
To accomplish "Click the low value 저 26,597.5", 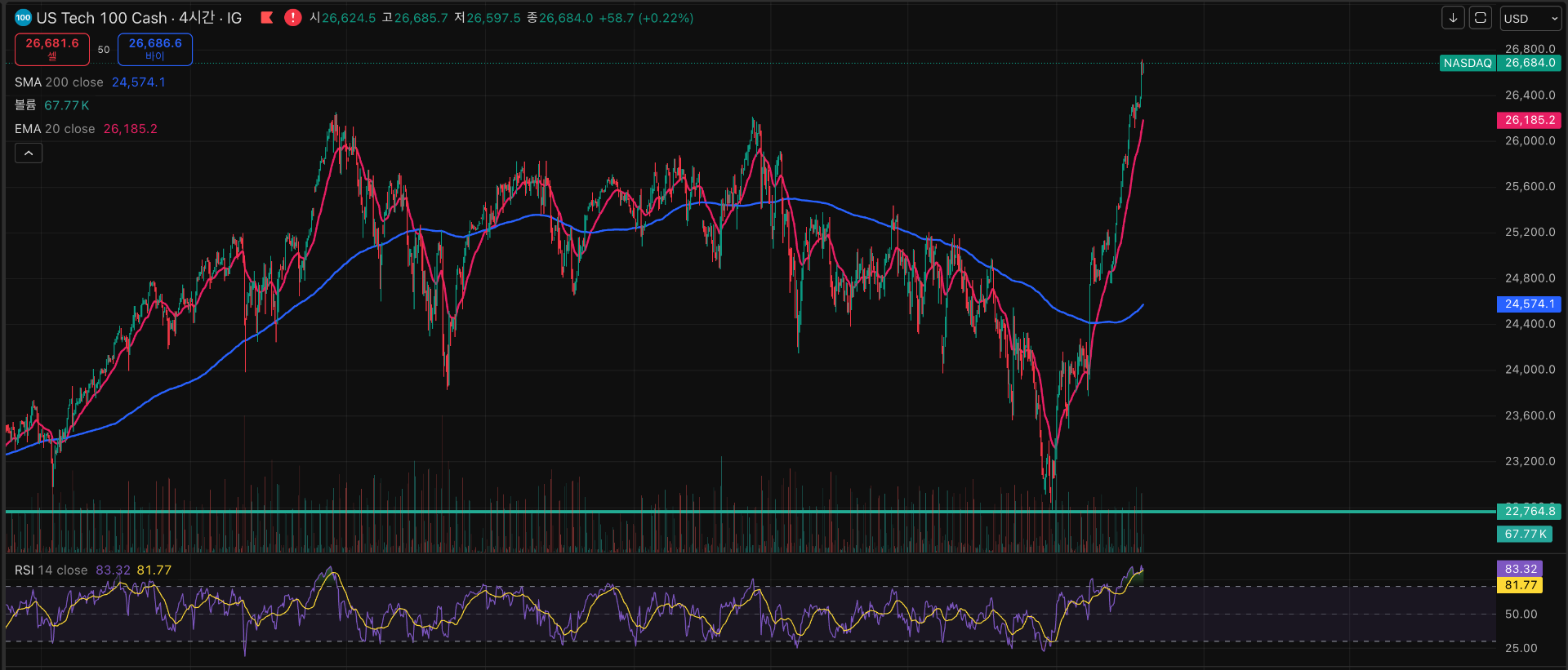I will coord(488,18).
